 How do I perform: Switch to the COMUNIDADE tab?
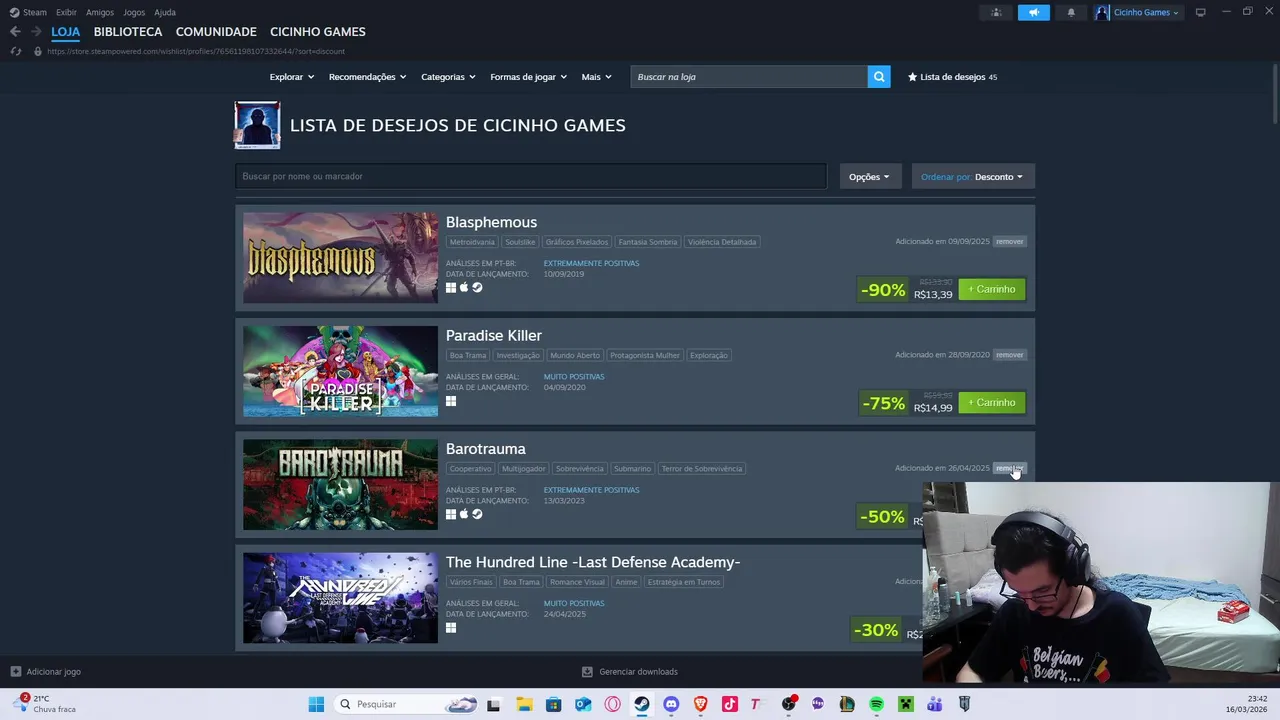[216, 32]
